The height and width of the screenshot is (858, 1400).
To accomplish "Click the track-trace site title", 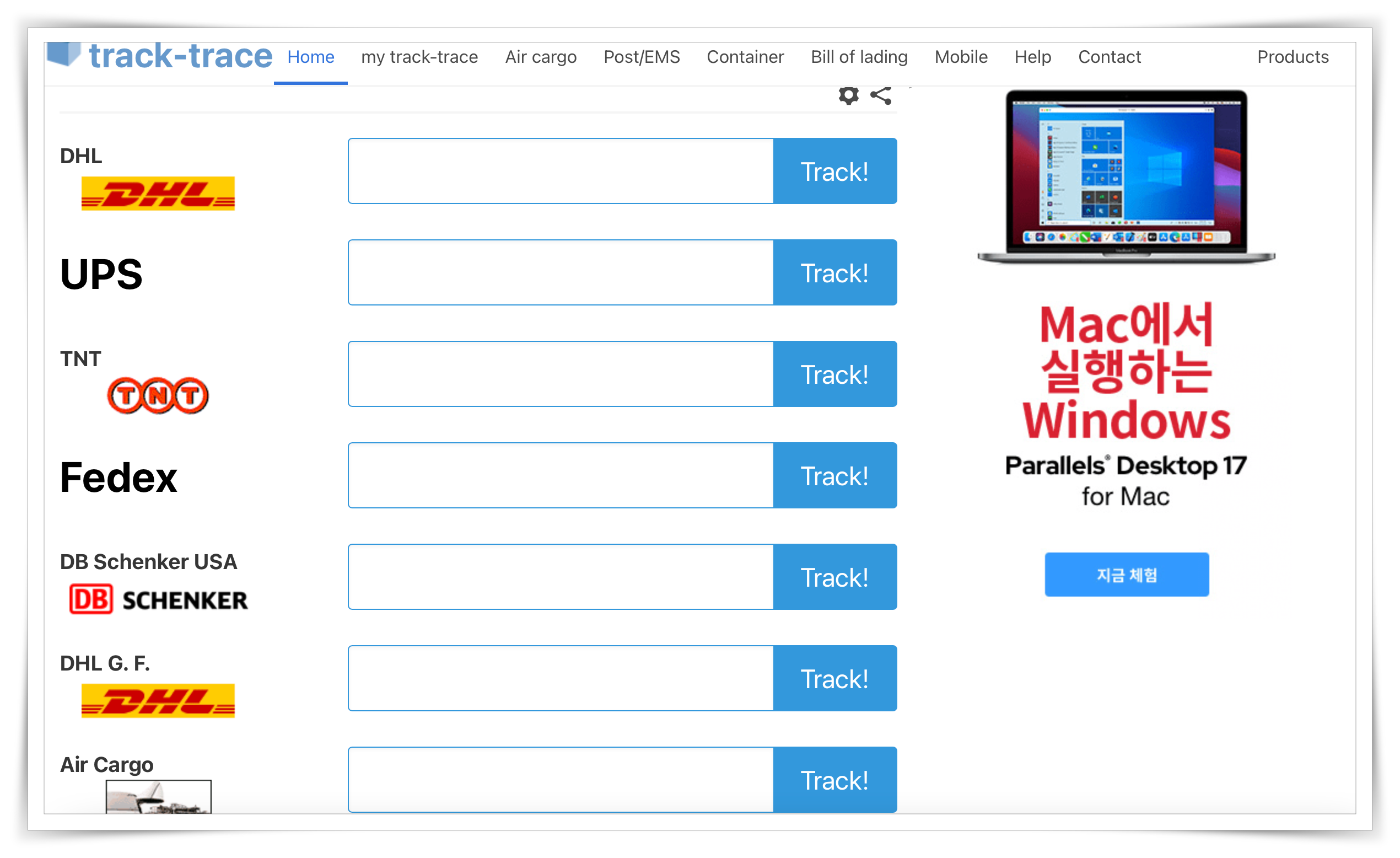I will (181, 56).
